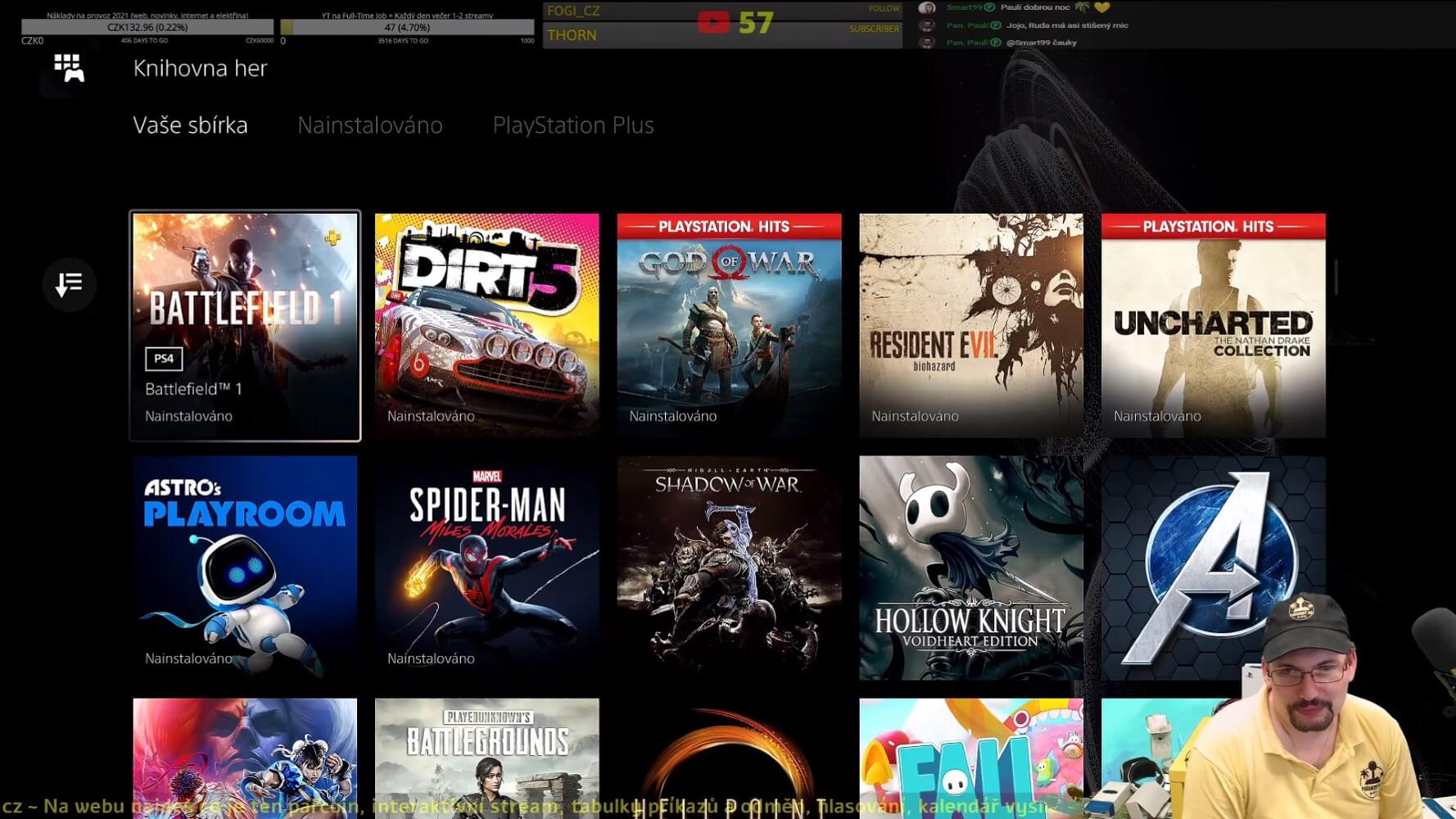Click the Knihovna her title text

pos(200,68)
